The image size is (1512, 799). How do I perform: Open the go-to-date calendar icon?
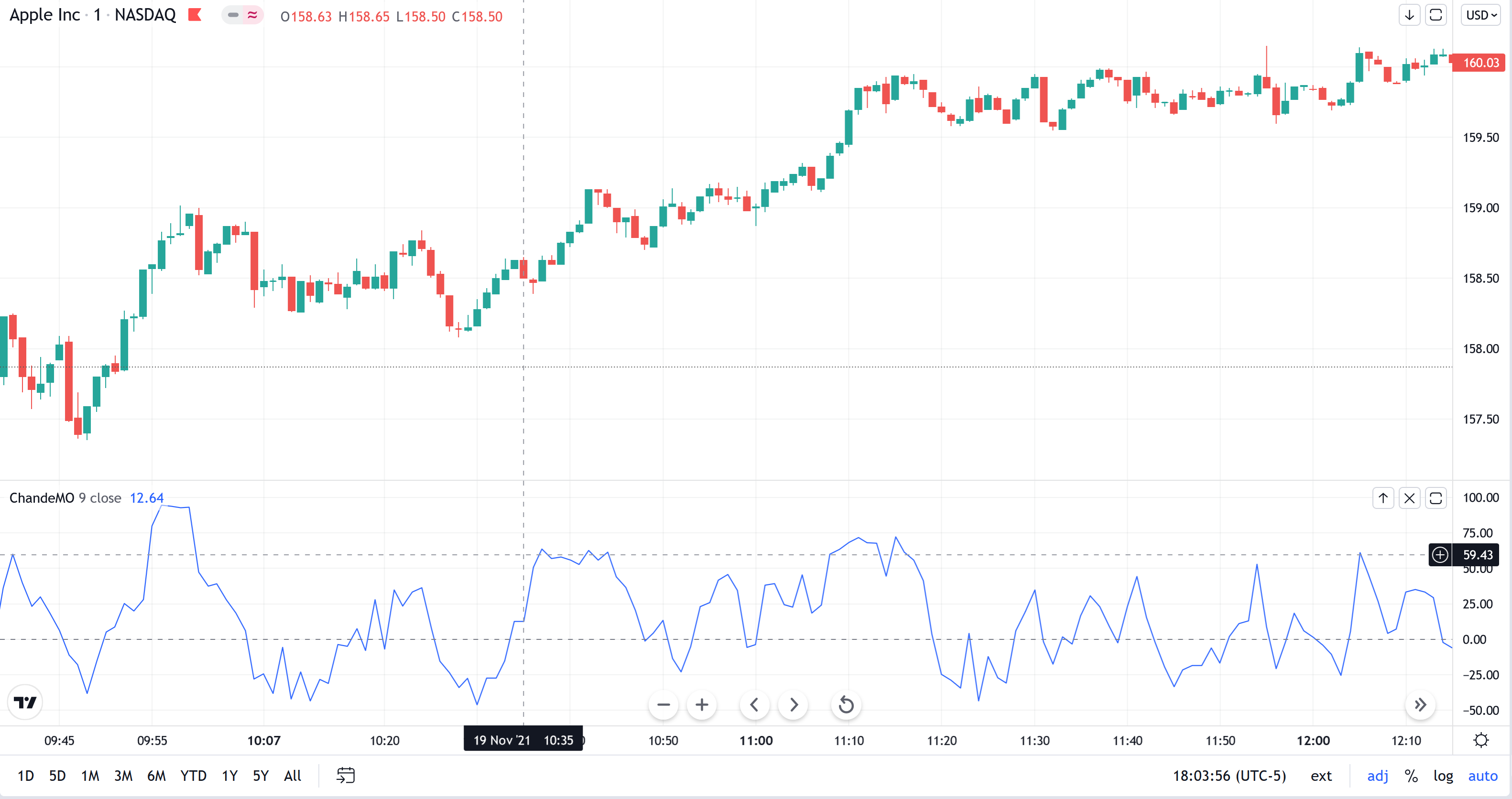[346, 776]
